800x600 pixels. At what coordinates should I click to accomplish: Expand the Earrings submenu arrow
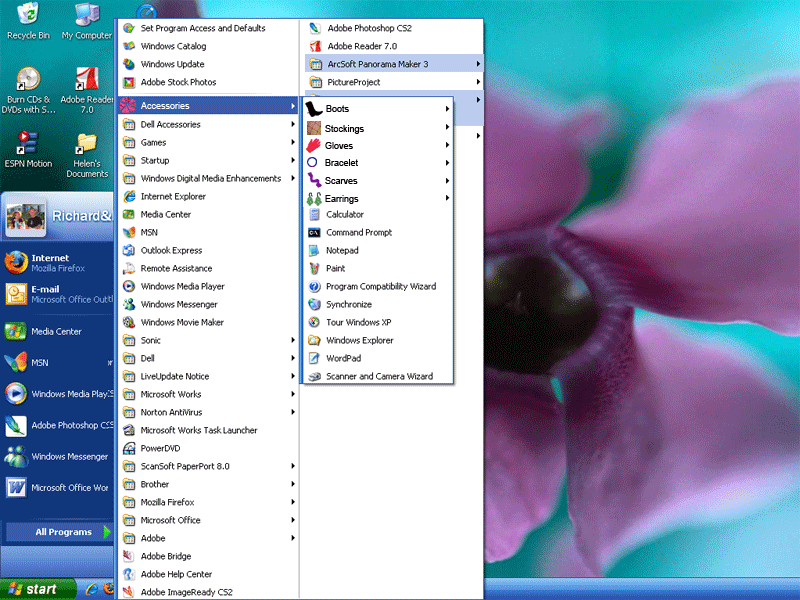click(x=447, y=198)
